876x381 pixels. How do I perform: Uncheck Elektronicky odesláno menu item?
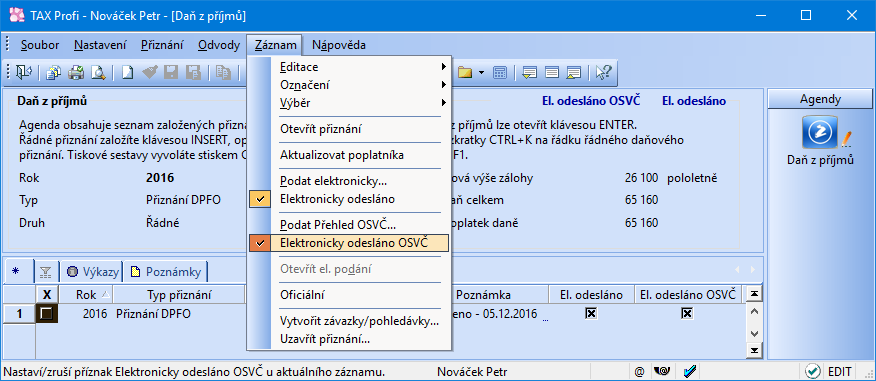pos(349,199)
